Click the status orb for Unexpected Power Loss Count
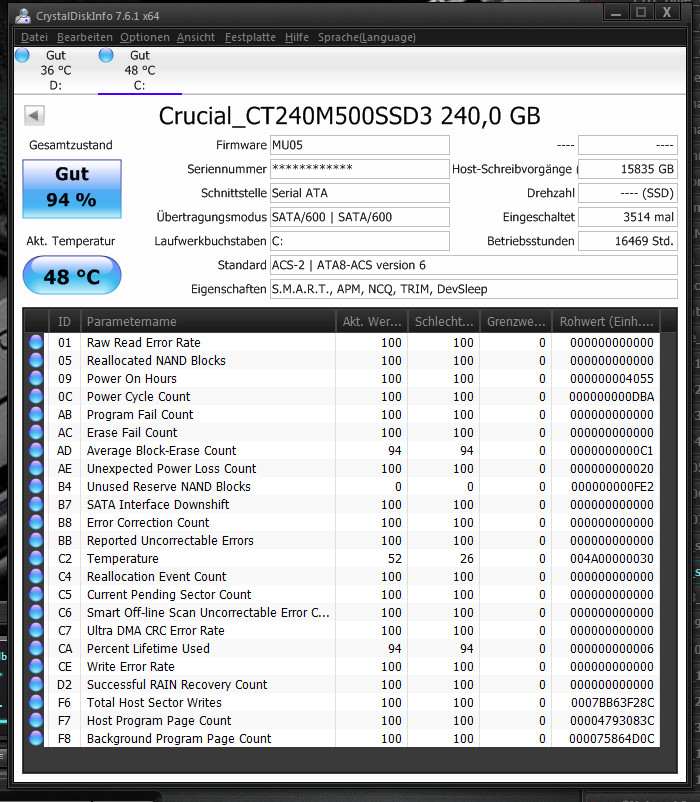The image size is (700, 802). (x=36, y=469)
